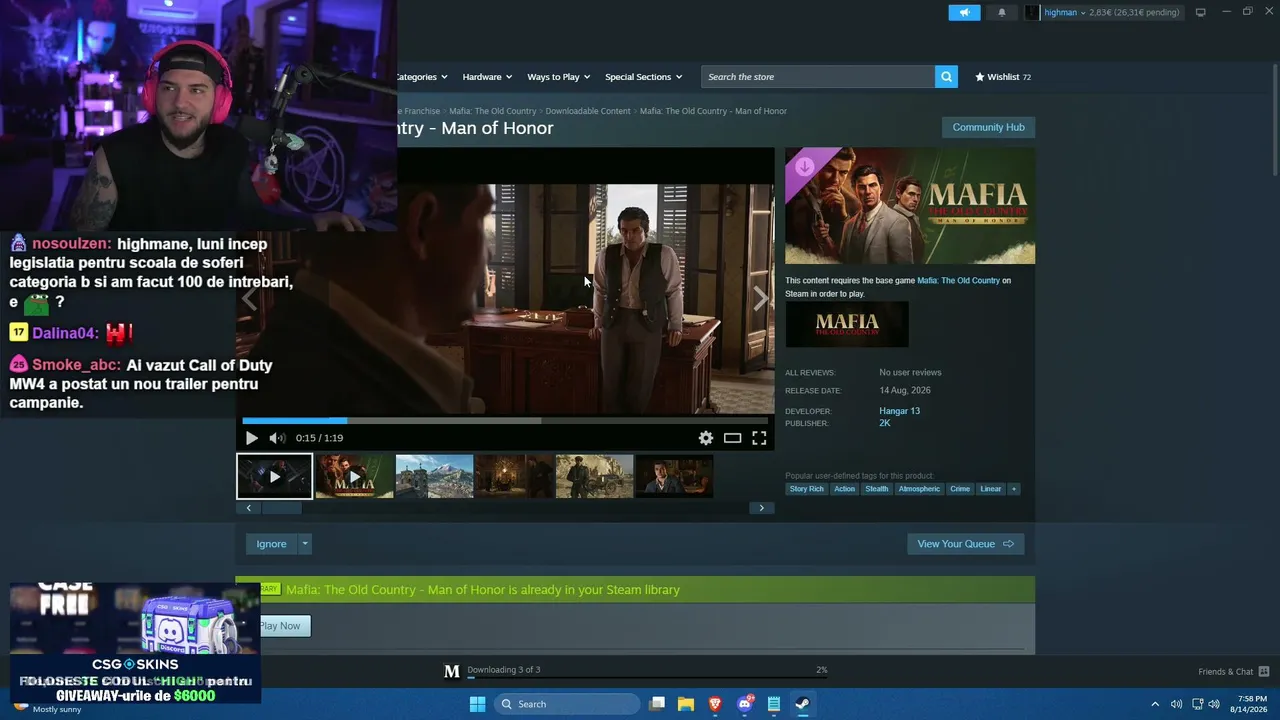Open the Mafia: The Old Country base game logo
Image resolution: width=1280 pixels, height=720 pixels.
tap(847, 324)
